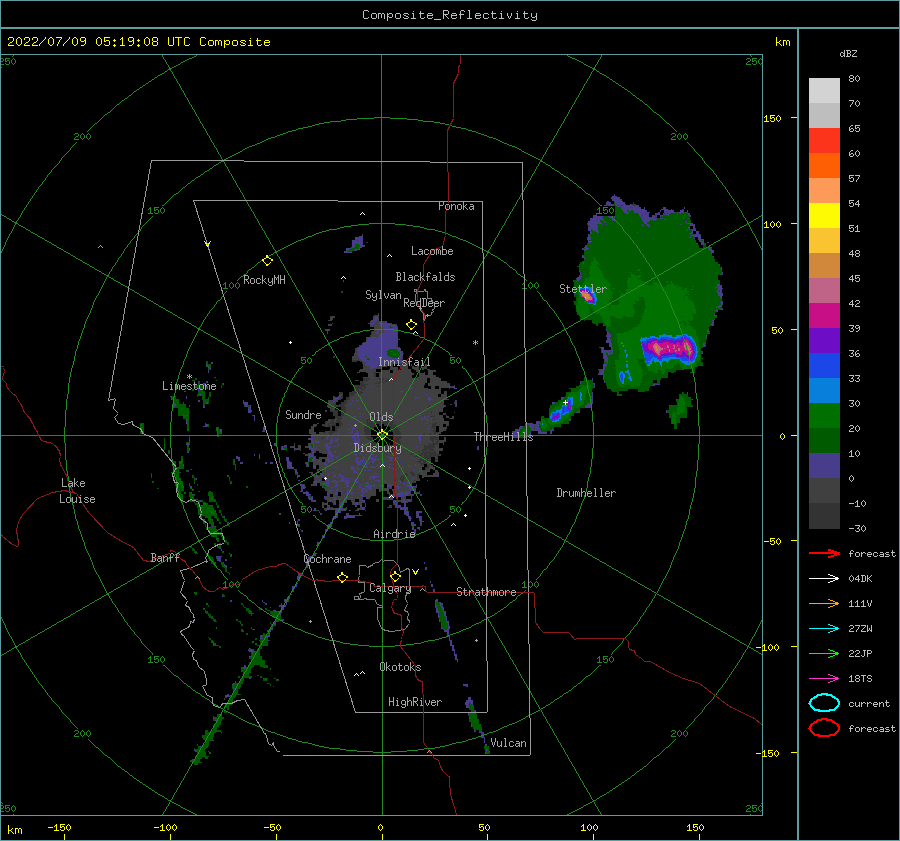This screenshot has height=841, width=900.
Task: Click the Airdrie label
Action: pyautogui.click(x=394, y=534)
